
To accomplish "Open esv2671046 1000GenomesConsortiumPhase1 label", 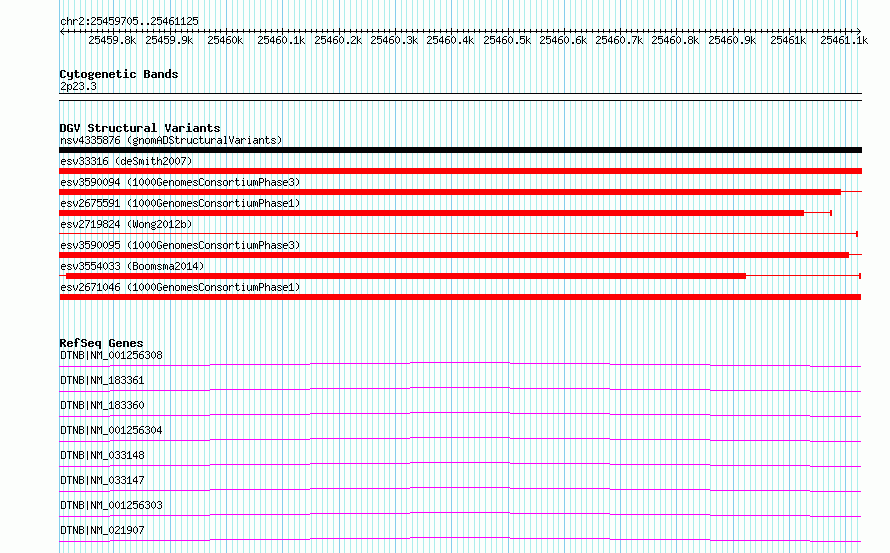I will (x=180, y=287).
